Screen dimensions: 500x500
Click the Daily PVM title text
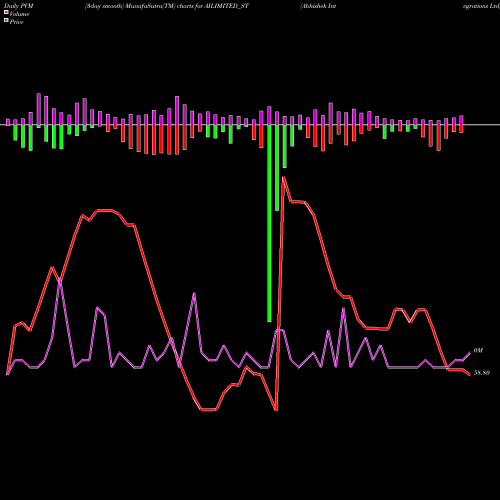tap(19, 6)
